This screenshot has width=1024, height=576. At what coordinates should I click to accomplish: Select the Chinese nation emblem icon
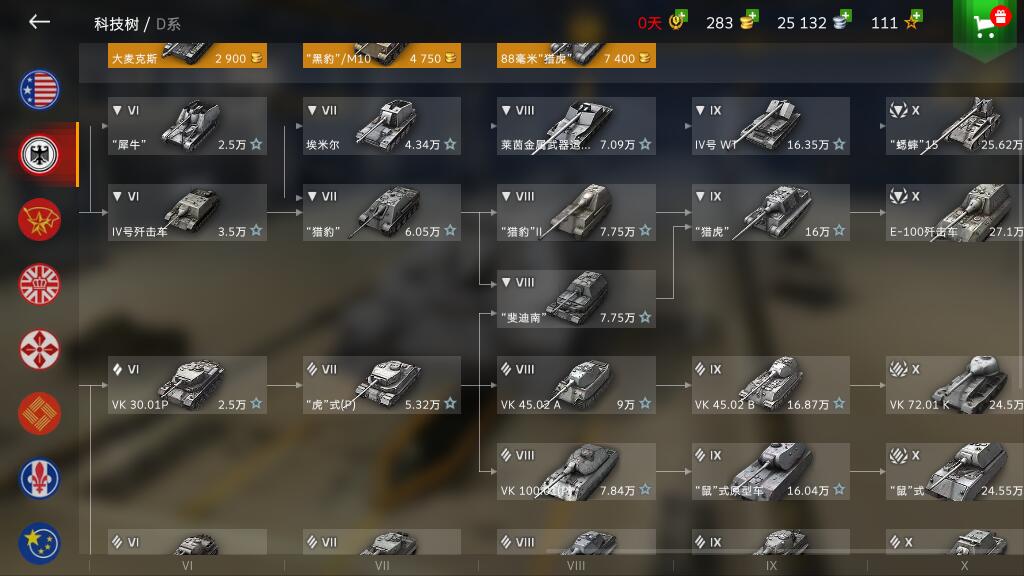tap(39, 414)
